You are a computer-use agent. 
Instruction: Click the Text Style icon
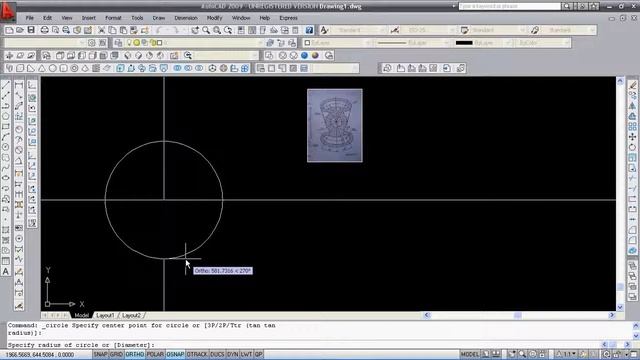[x=324, y=30]
